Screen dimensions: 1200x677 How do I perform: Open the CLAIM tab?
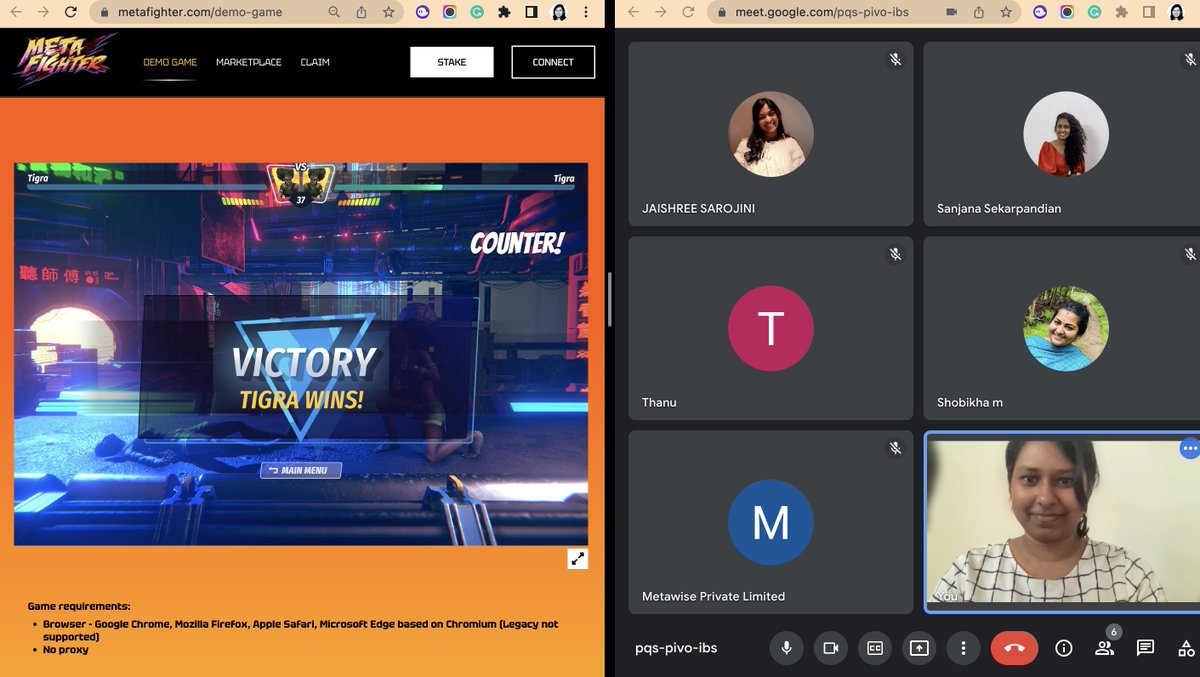tap(315, 62)
